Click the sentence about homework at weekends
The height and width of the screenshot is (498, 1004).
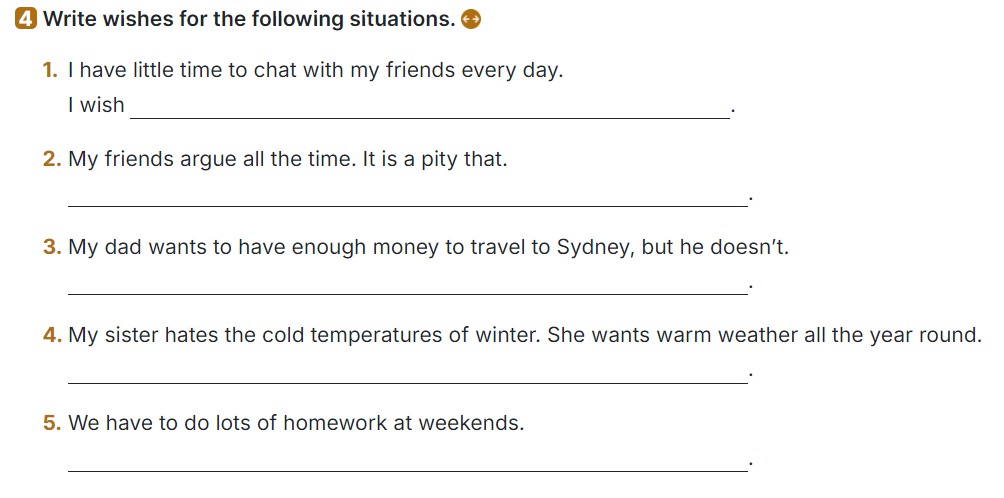point(295,423)
